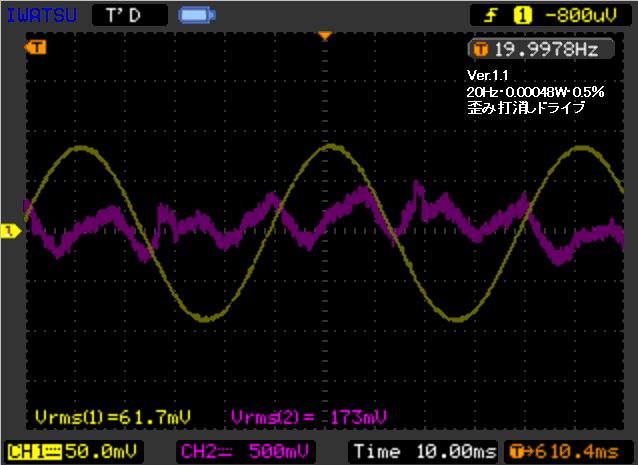
Task: Click the Time 10.00ms timebase readout
Action: pos(425,452)
